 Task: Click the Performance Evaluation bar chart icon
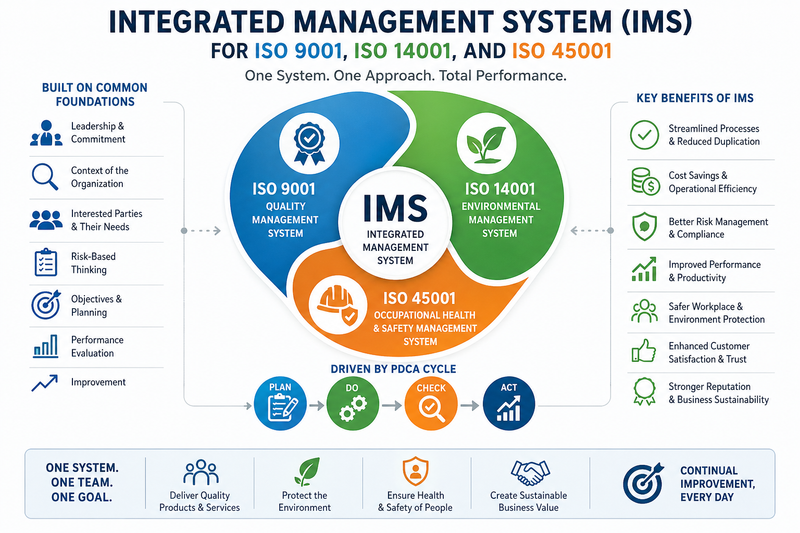coord(45,346)
